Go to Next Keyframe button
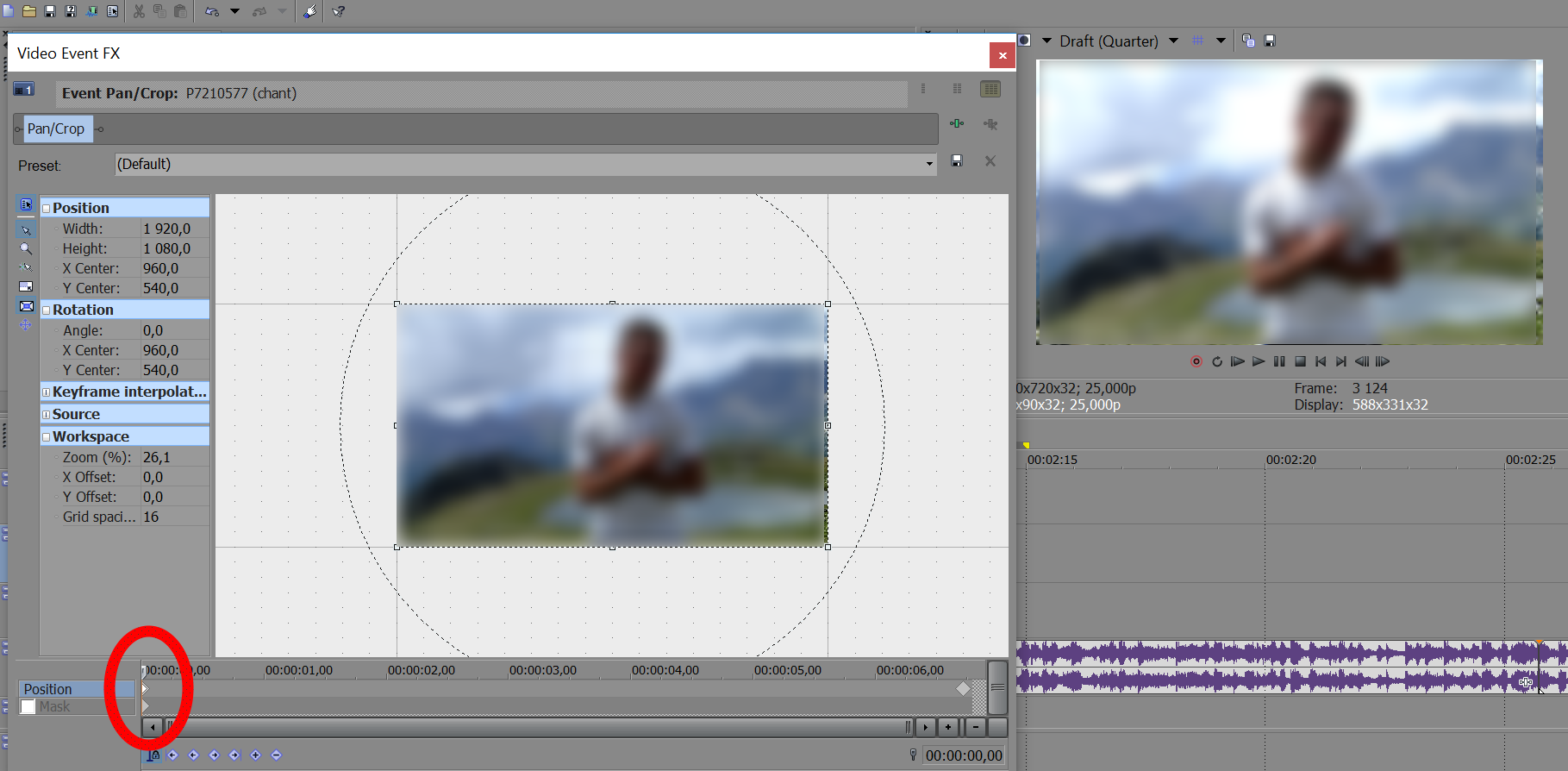The image size is (1568, 771). pyautogui.click(x=214, y=755)
